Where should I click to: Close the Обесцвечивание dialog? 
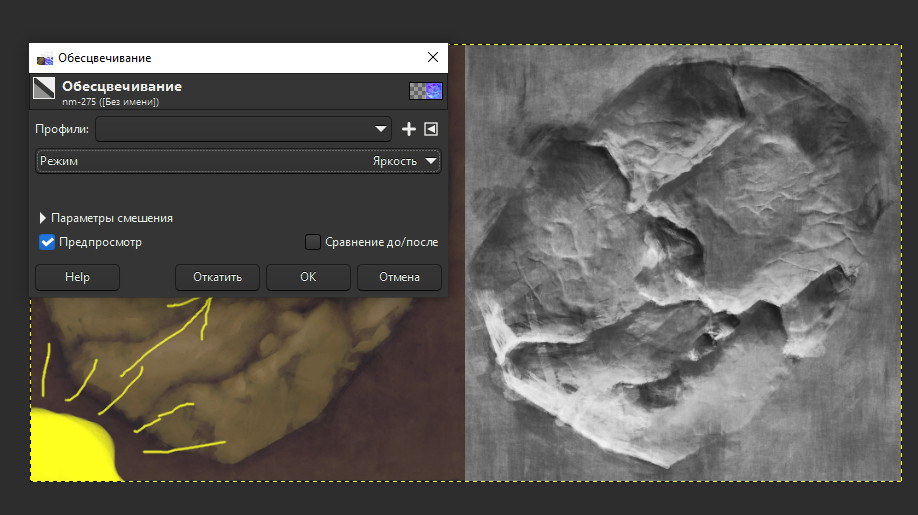point(433,57)
